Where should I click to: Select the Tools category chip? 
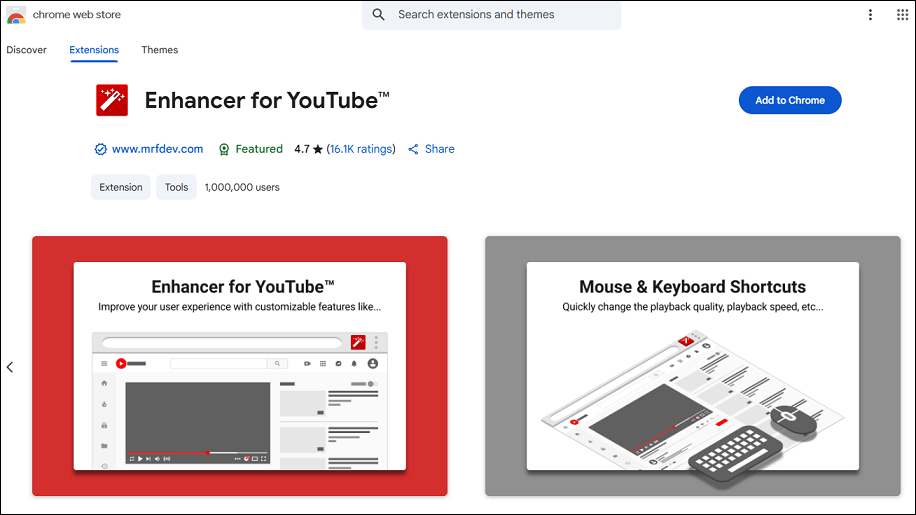click(176, 187)
